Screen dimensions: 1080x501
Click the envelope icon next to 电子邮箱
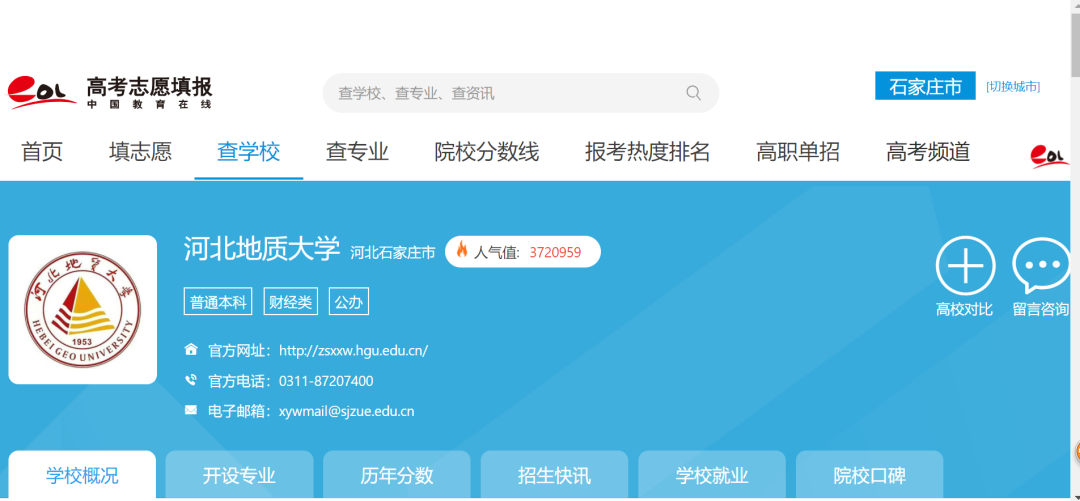[191, 410]
